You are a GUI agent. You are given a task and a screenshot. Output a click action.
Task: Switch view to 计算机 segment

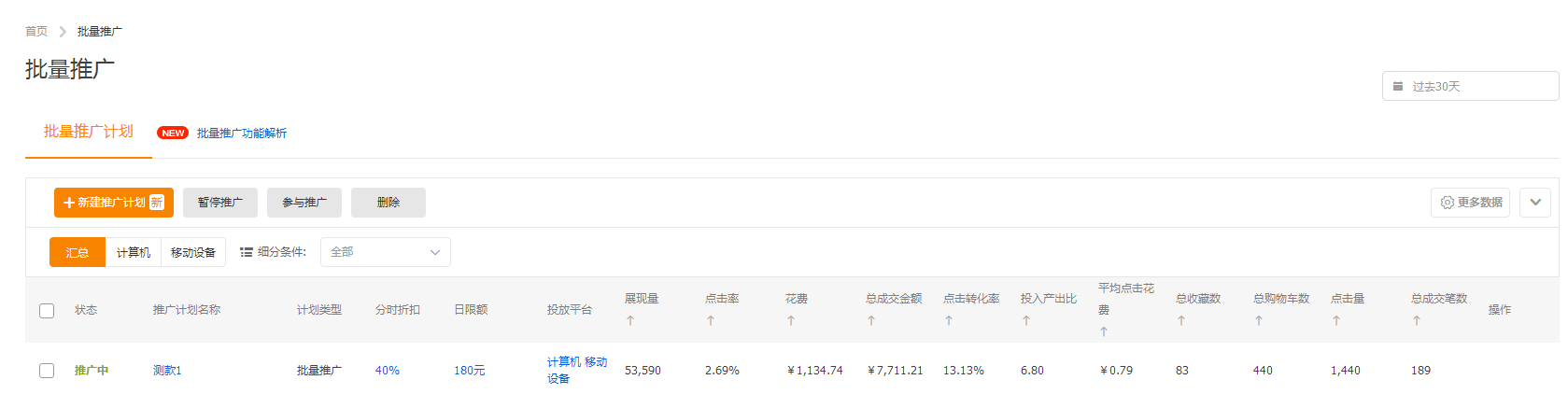133,252
